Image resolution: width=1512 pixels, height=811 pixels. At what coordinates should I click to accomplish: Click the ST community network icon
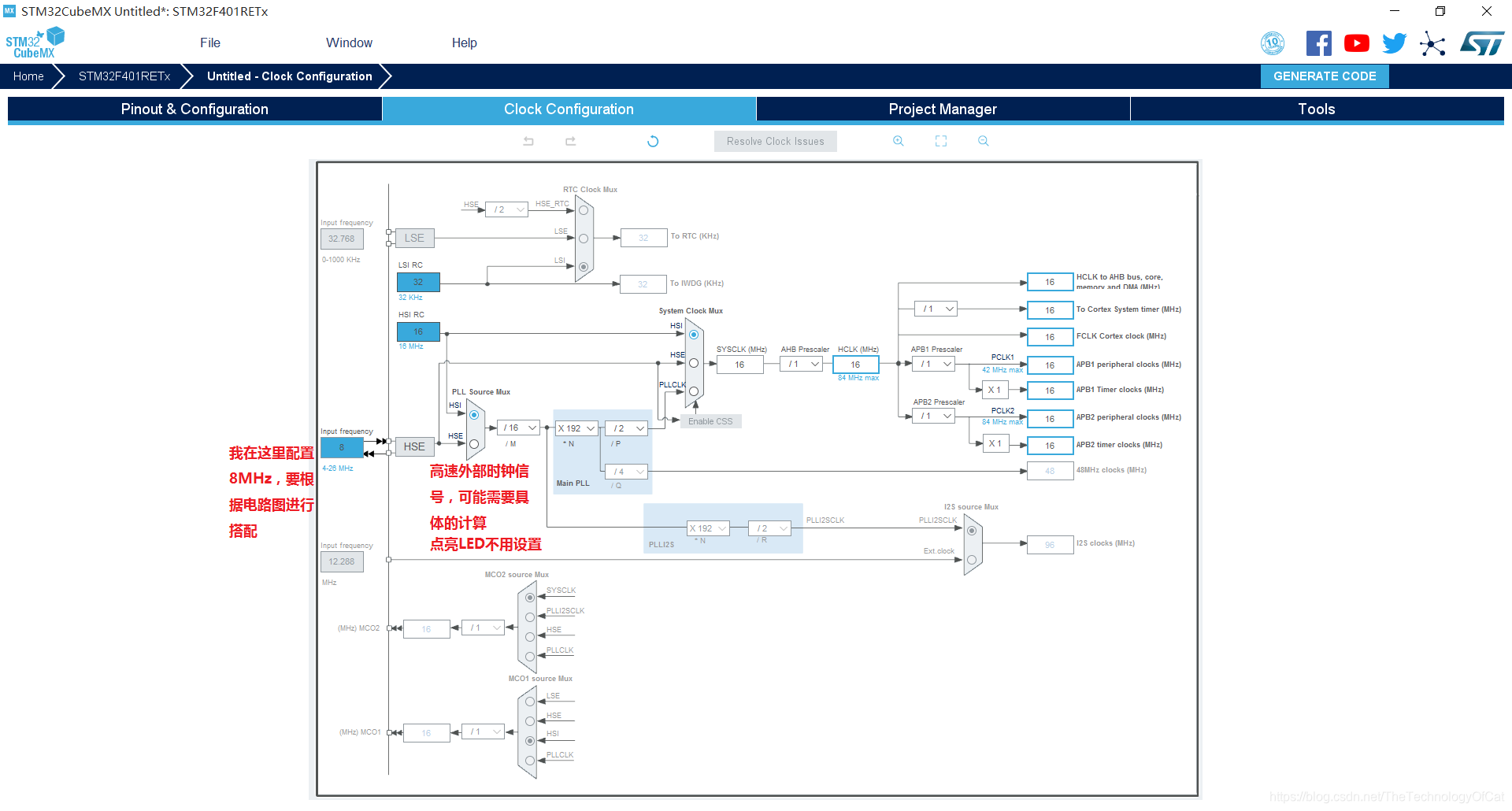click(x=1432, y=43)
